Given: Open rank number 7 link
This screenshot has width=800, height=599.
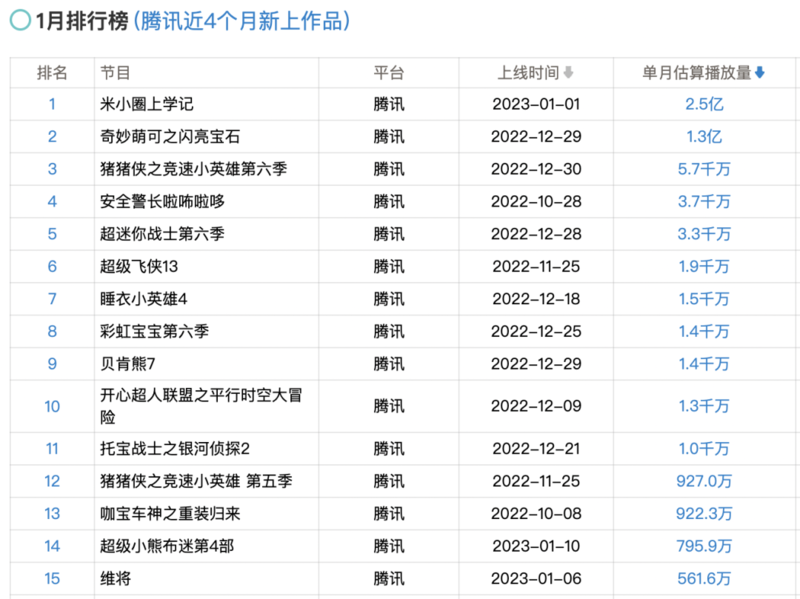Looking at the screenshot, I should click(x=52, y=299).
